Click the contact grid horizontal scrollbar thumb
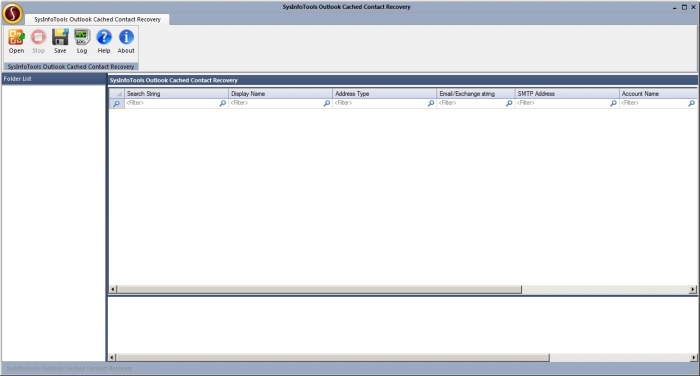Viewport: 700px width, 376px height. [x=319, y=289]
